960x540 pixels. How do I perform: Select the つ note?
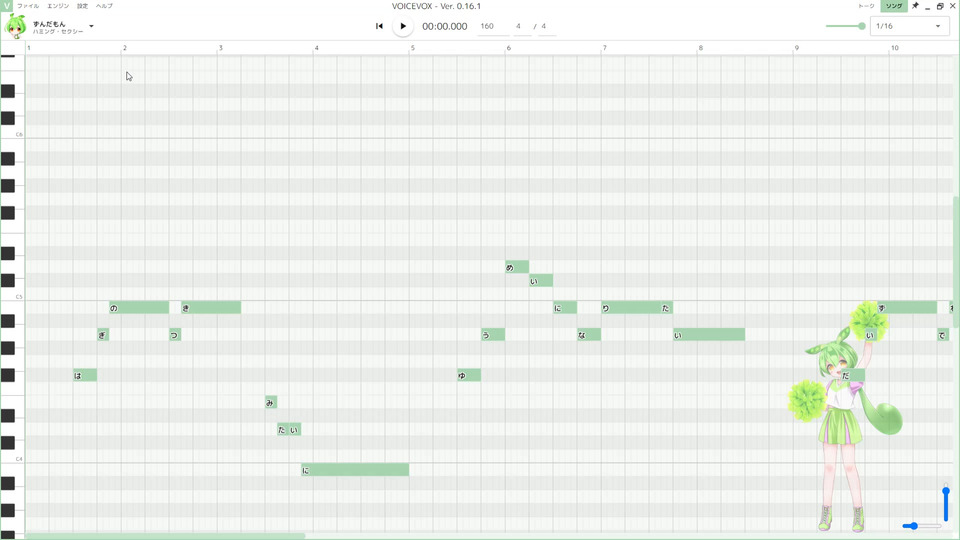tap(175, 335)
